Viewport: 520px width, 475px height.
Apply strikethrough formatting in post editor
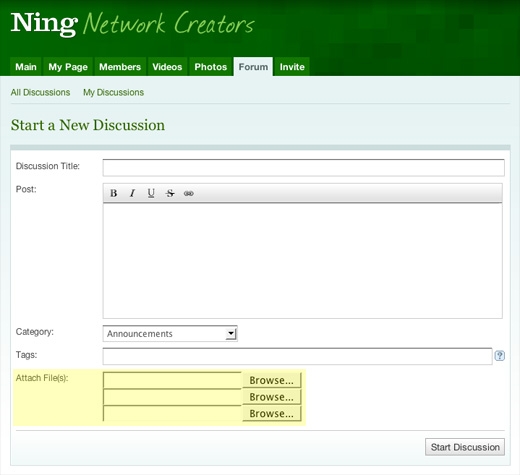(170, 193)
